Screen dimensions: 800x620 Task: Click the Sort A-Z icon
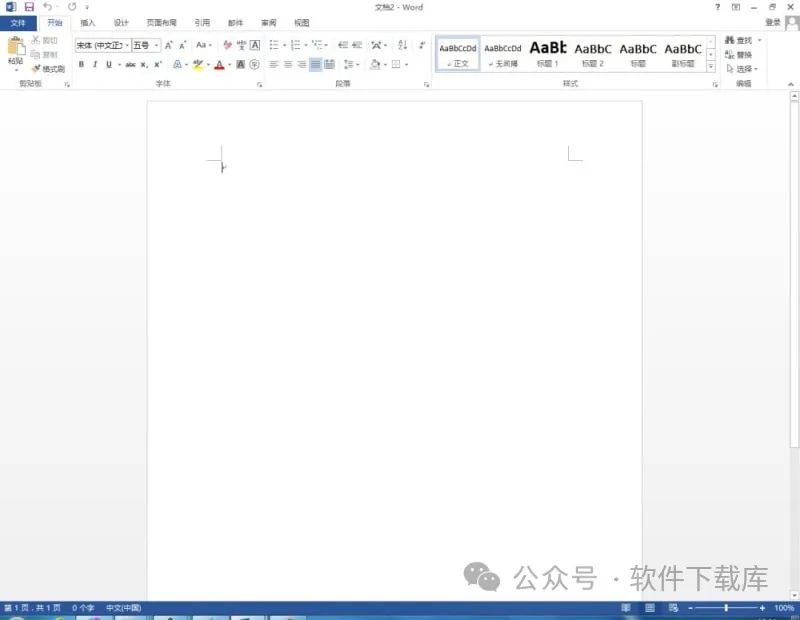click(403, 45)
